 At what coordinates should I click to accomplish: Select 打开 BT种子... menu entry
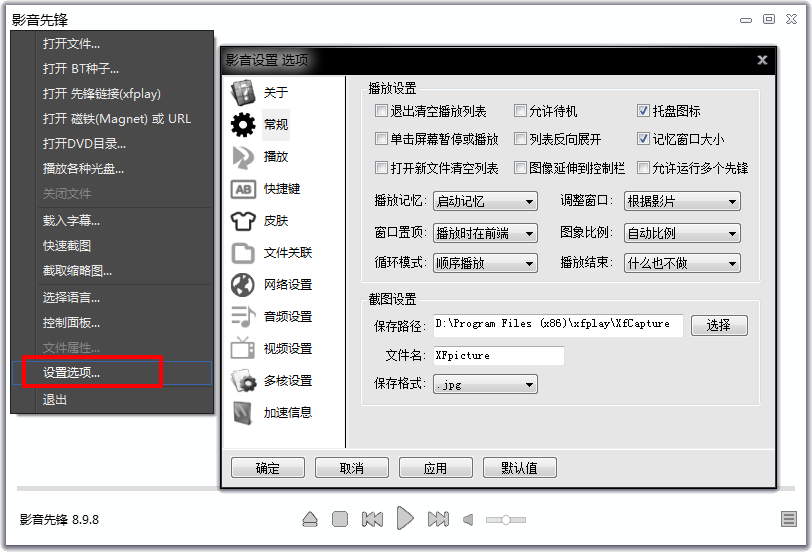click(112, 68)
